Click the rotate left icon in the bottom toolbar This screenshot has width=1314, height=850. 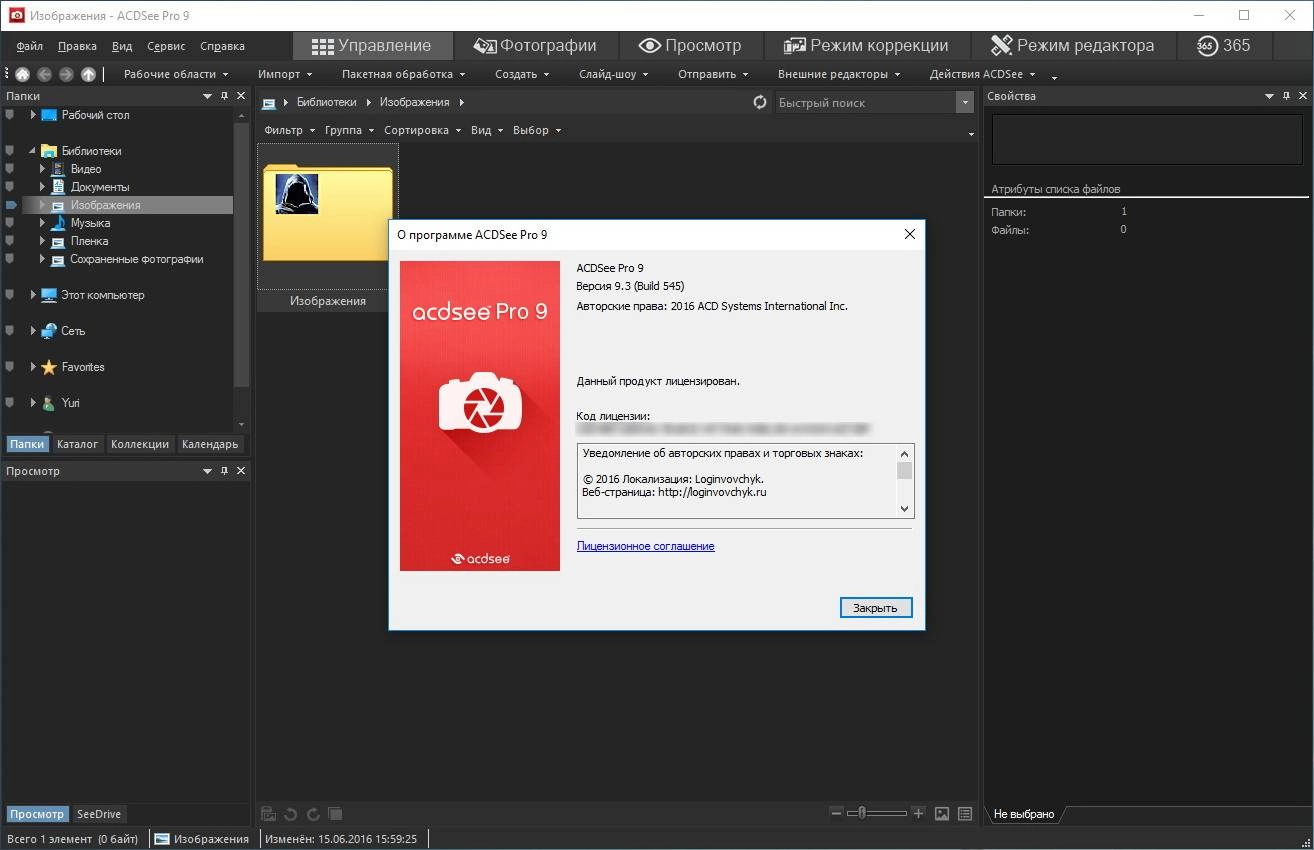coord(291,814)
